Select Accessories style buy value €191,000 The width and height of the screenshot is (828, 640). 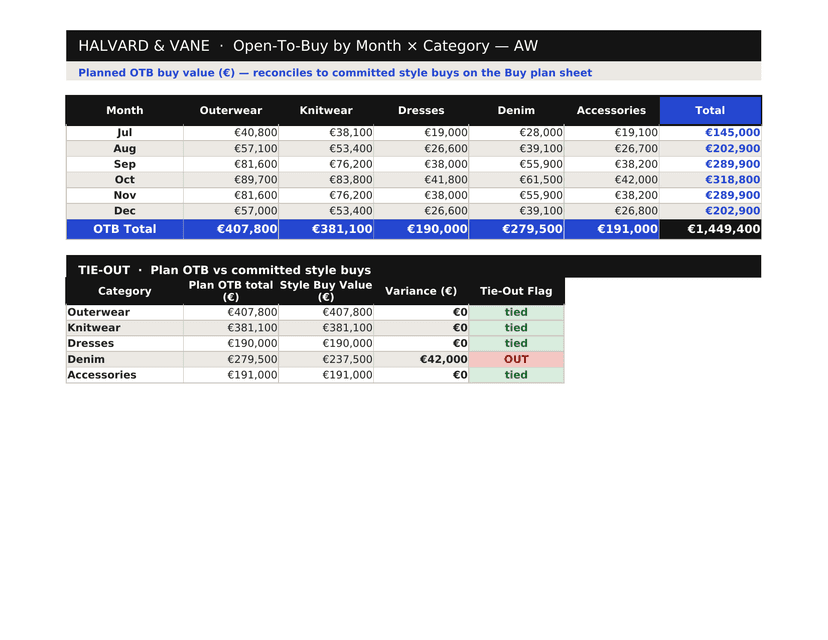pyautogui.click(x=326, y=375)
